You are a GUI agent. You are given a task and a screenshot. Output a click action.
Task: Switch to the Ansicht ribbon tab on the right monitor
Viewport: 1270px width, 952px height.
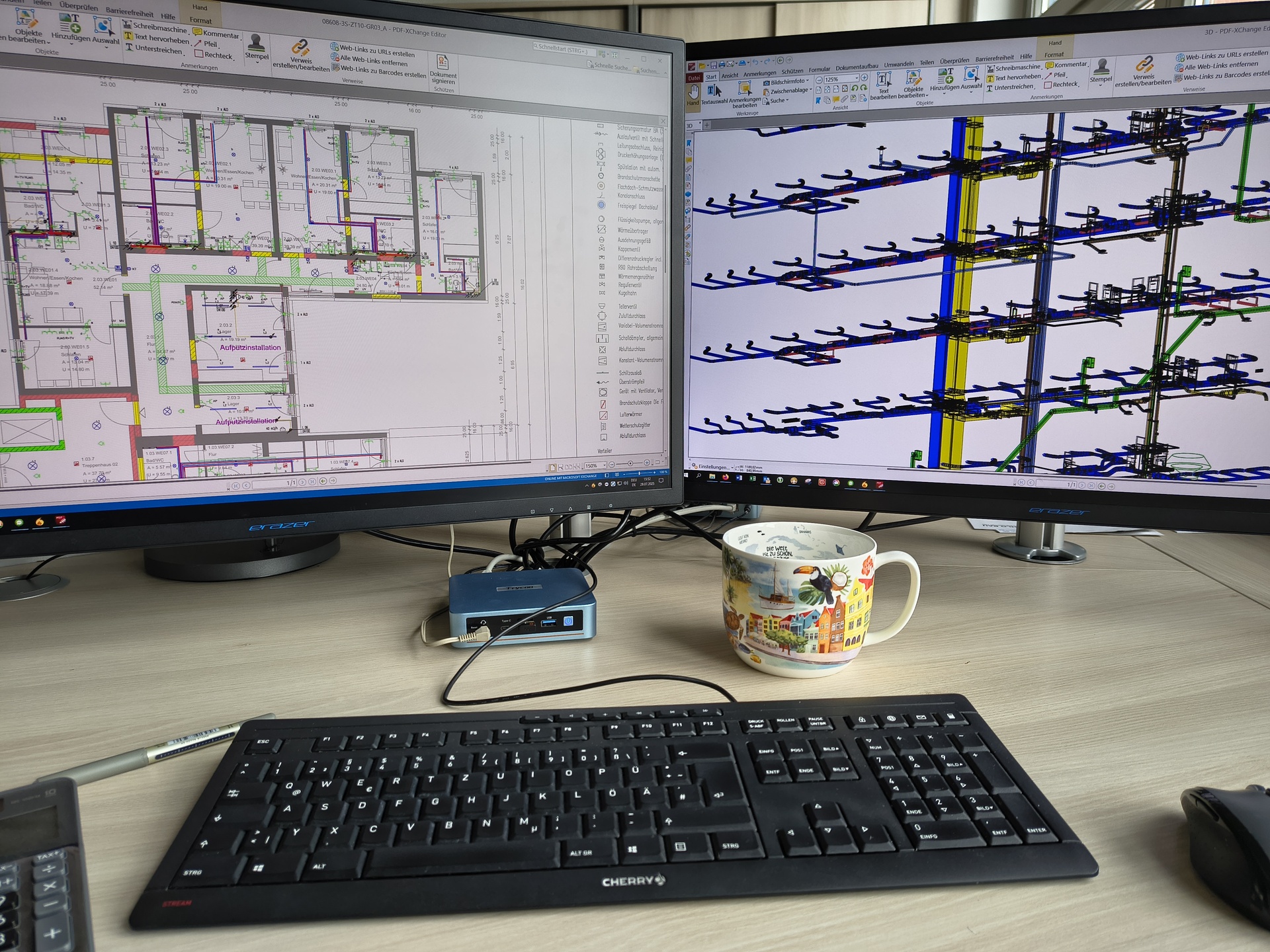(730, 75)
